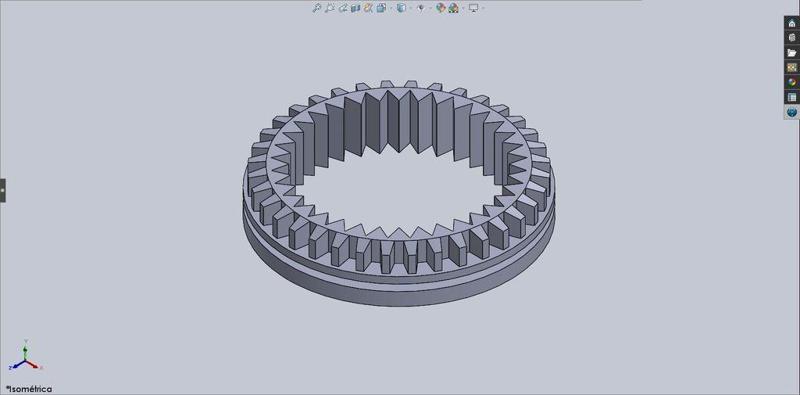This screenshot has width=800, height=395.
Task: Change the Display Style cube
Action: (401, 8)
